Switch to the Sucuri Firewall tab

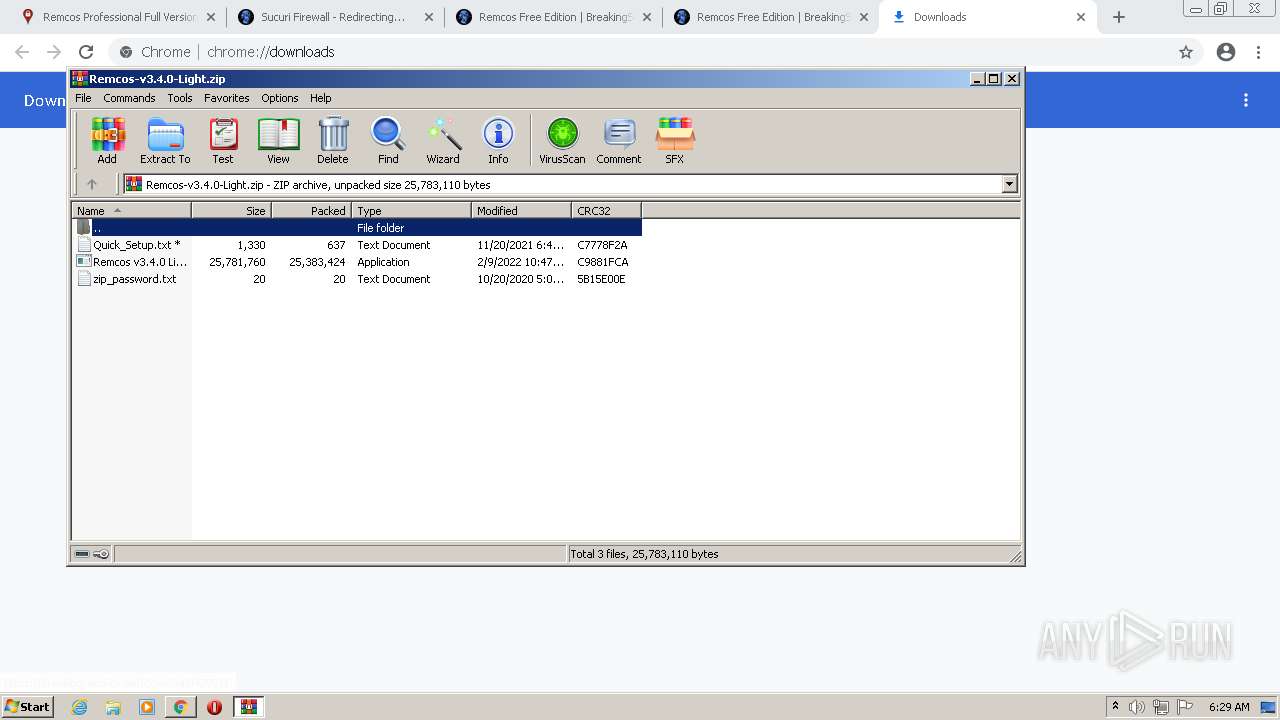click(x=333, y=17)
